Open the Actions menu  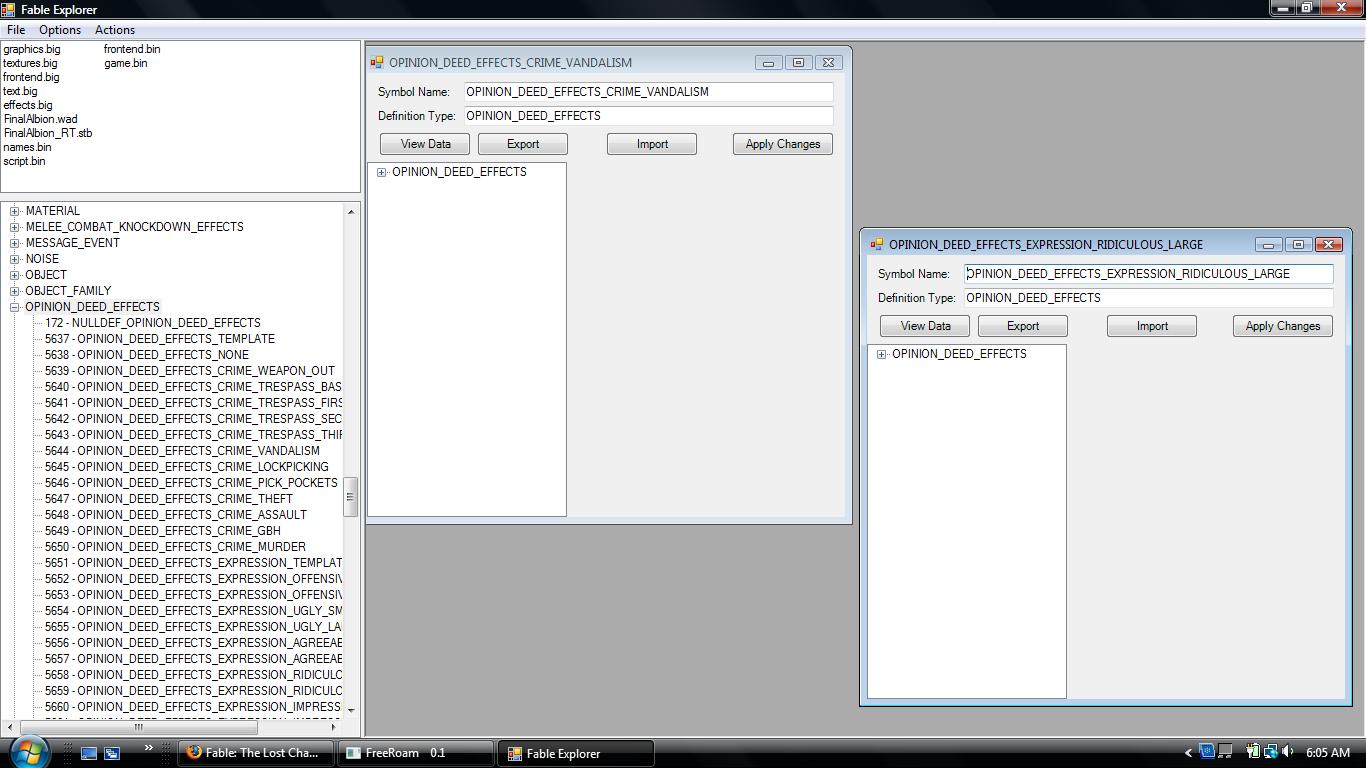[114, 30]
